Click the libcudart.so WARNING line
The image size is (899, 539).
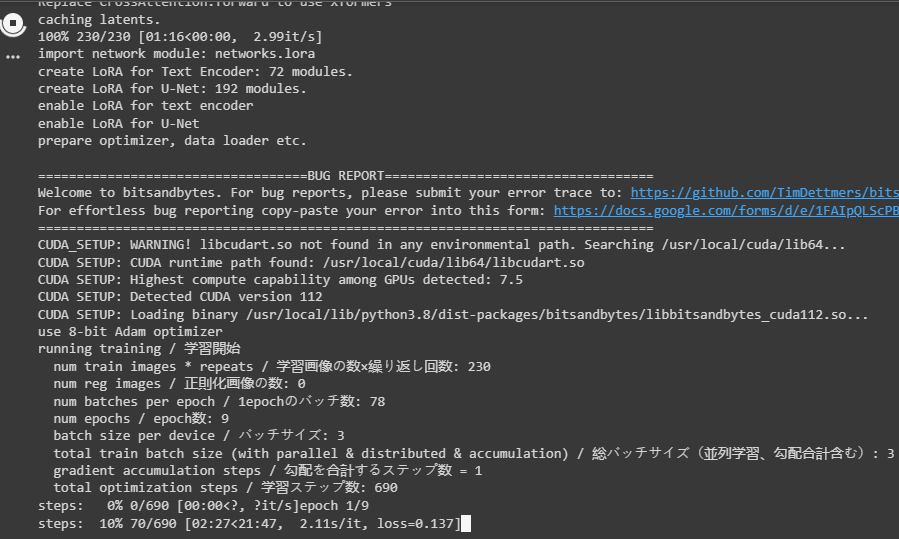coord(441,245)
